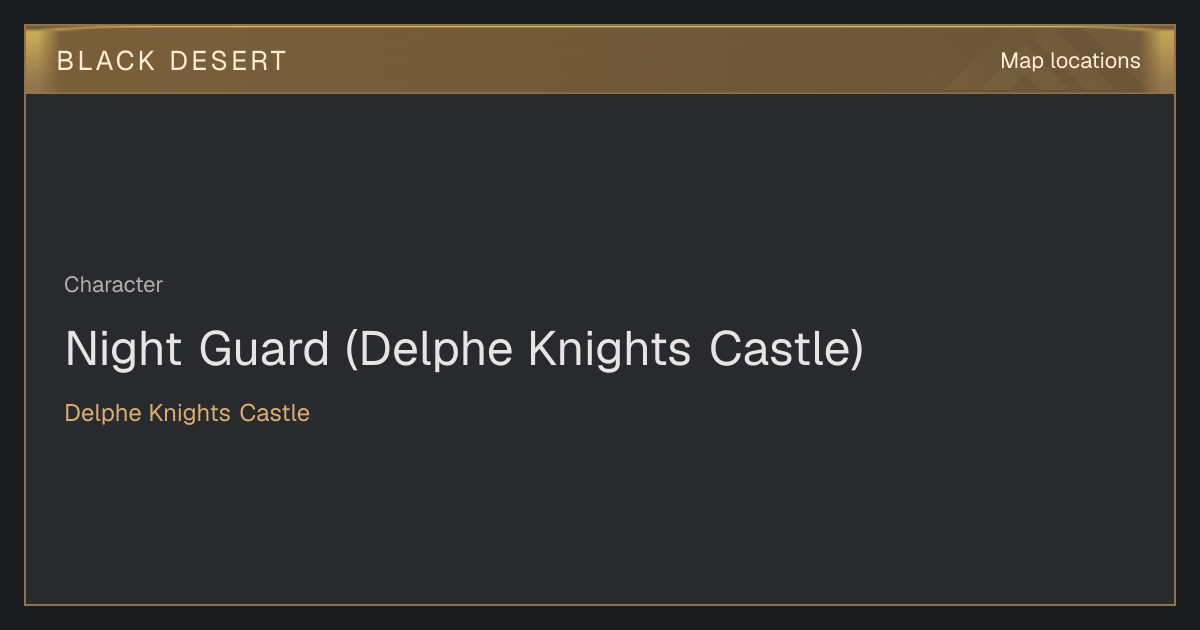Open the Map locations link

pyautogui.click(x=1070, y=61)
